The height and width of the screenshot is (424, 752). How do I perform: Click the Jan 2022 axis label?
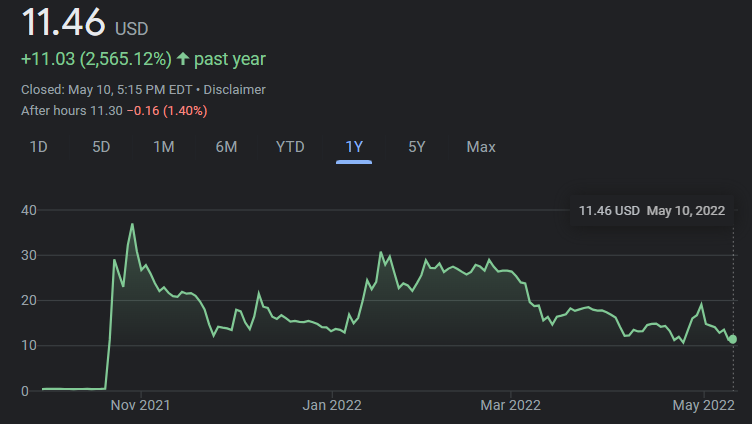click(331, 405)
